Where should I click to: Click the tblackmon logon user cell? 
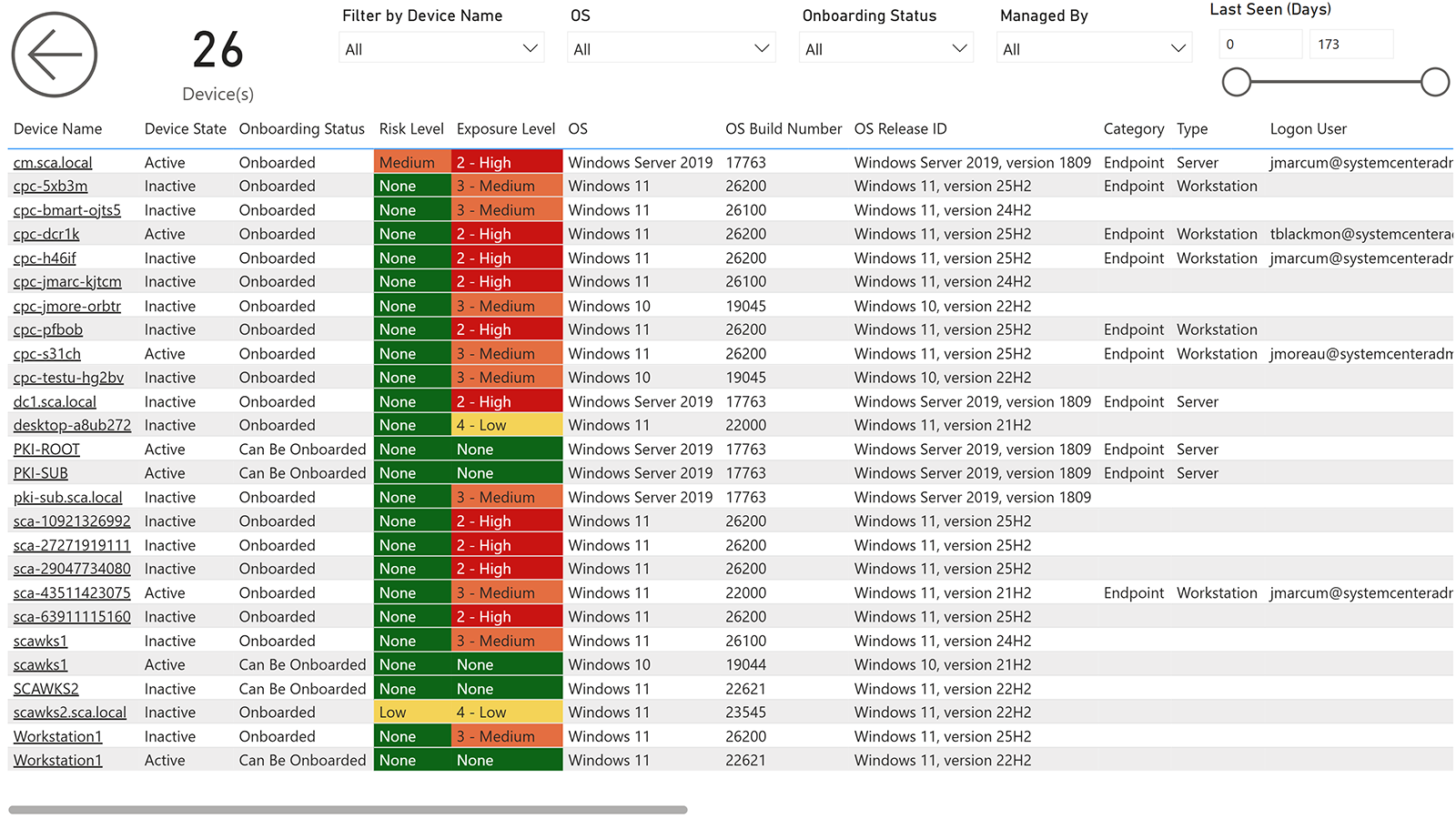pos(1361,234)
